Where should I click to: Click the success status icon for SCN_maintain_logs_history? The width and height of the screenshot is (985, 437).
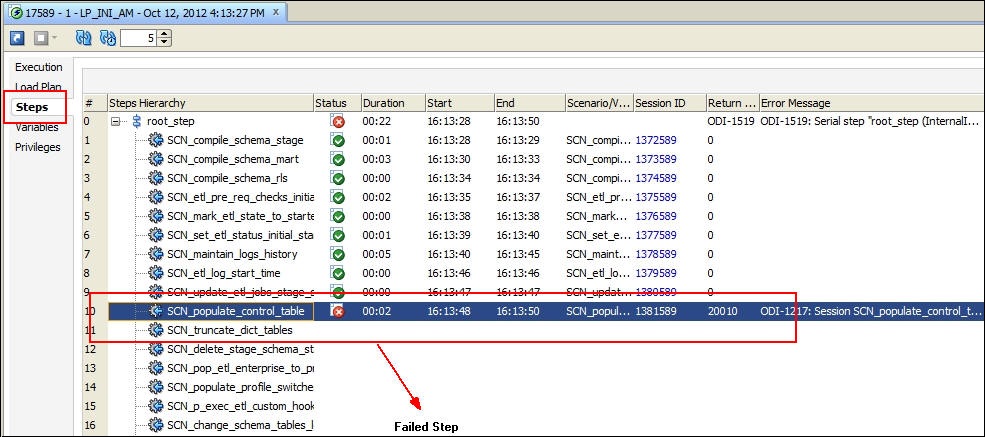(x=338, y=254)
